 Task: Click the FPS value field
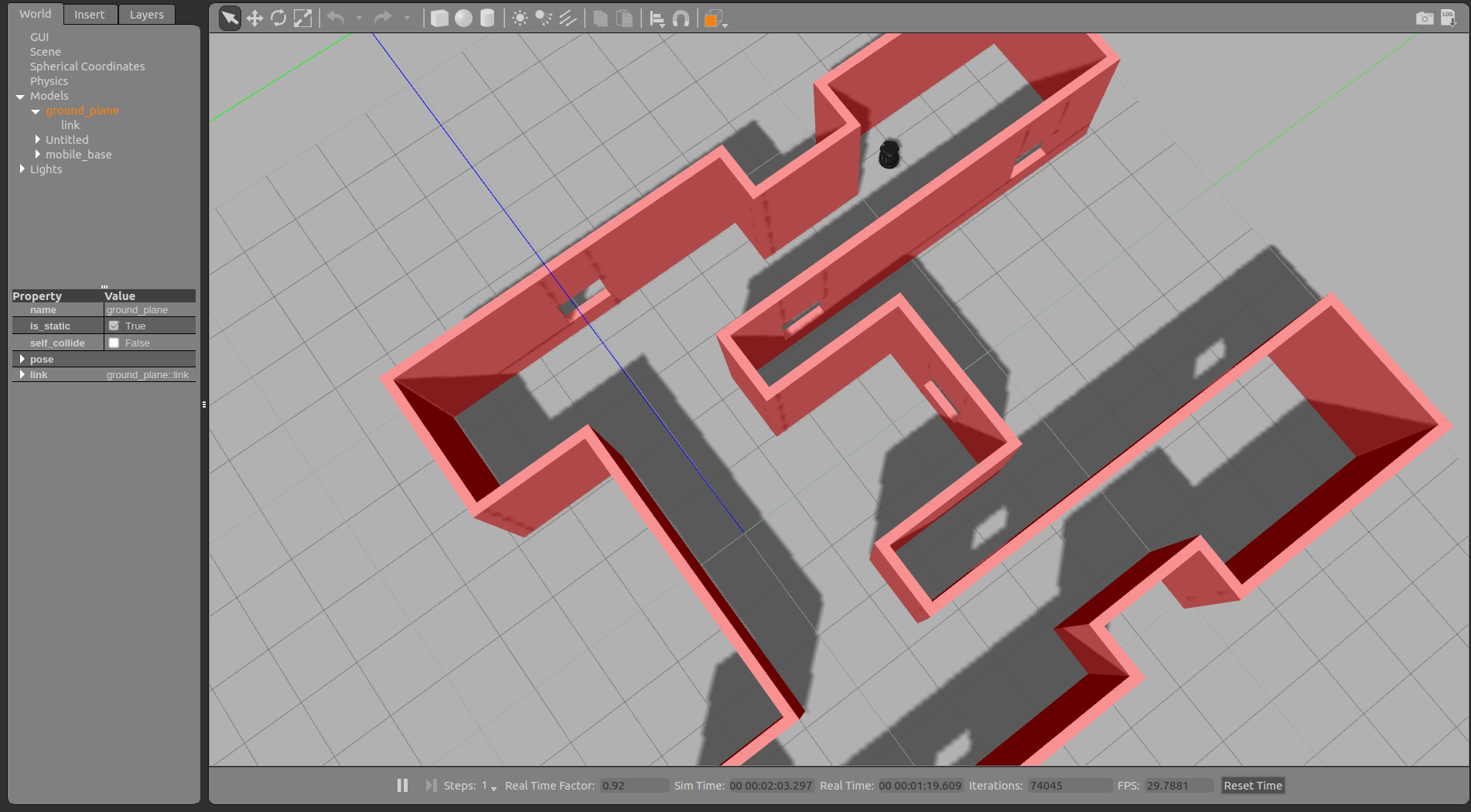pyautogui.click(x=1179, y=786)
